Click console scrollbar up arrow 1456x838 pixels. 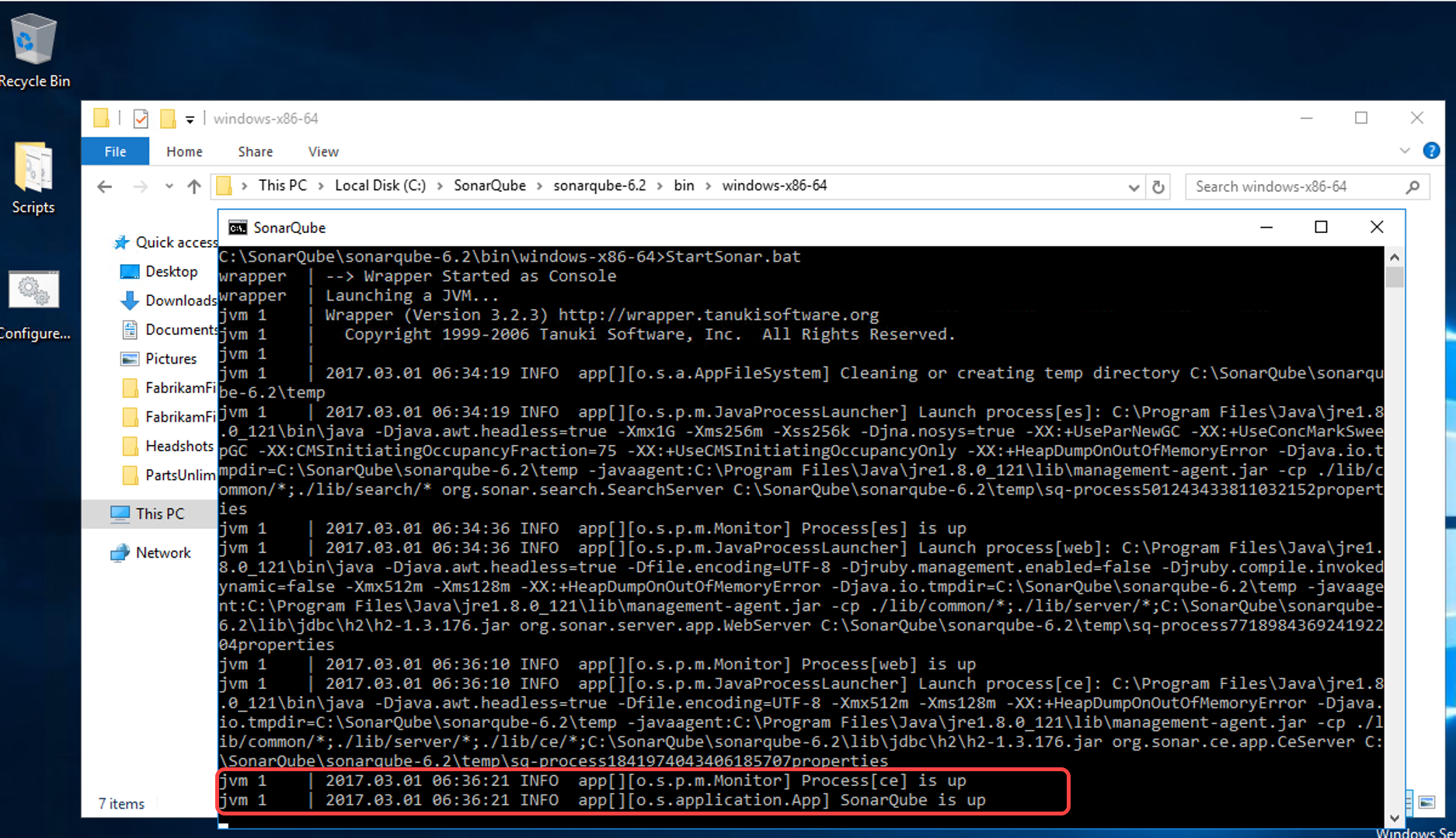1395,257
